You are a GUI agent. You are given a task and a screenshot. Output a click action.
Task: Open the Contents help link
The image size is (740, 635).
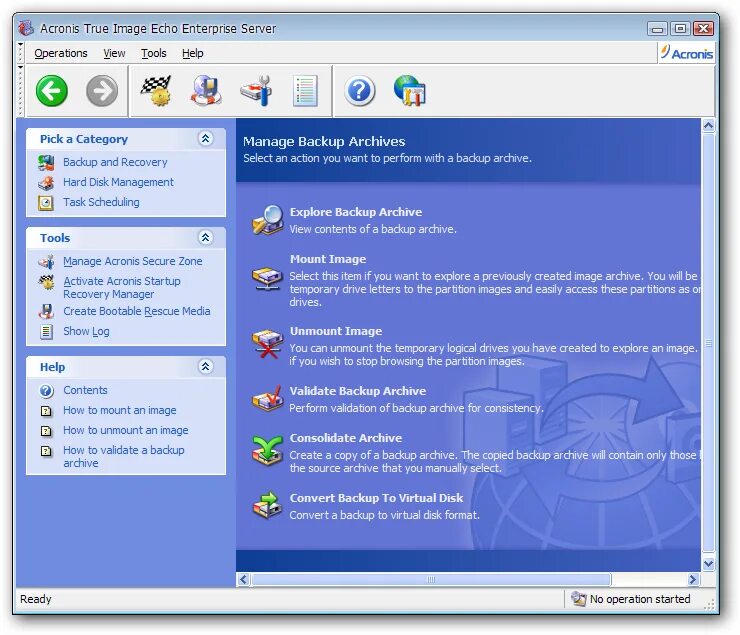[x=85, y=390]
